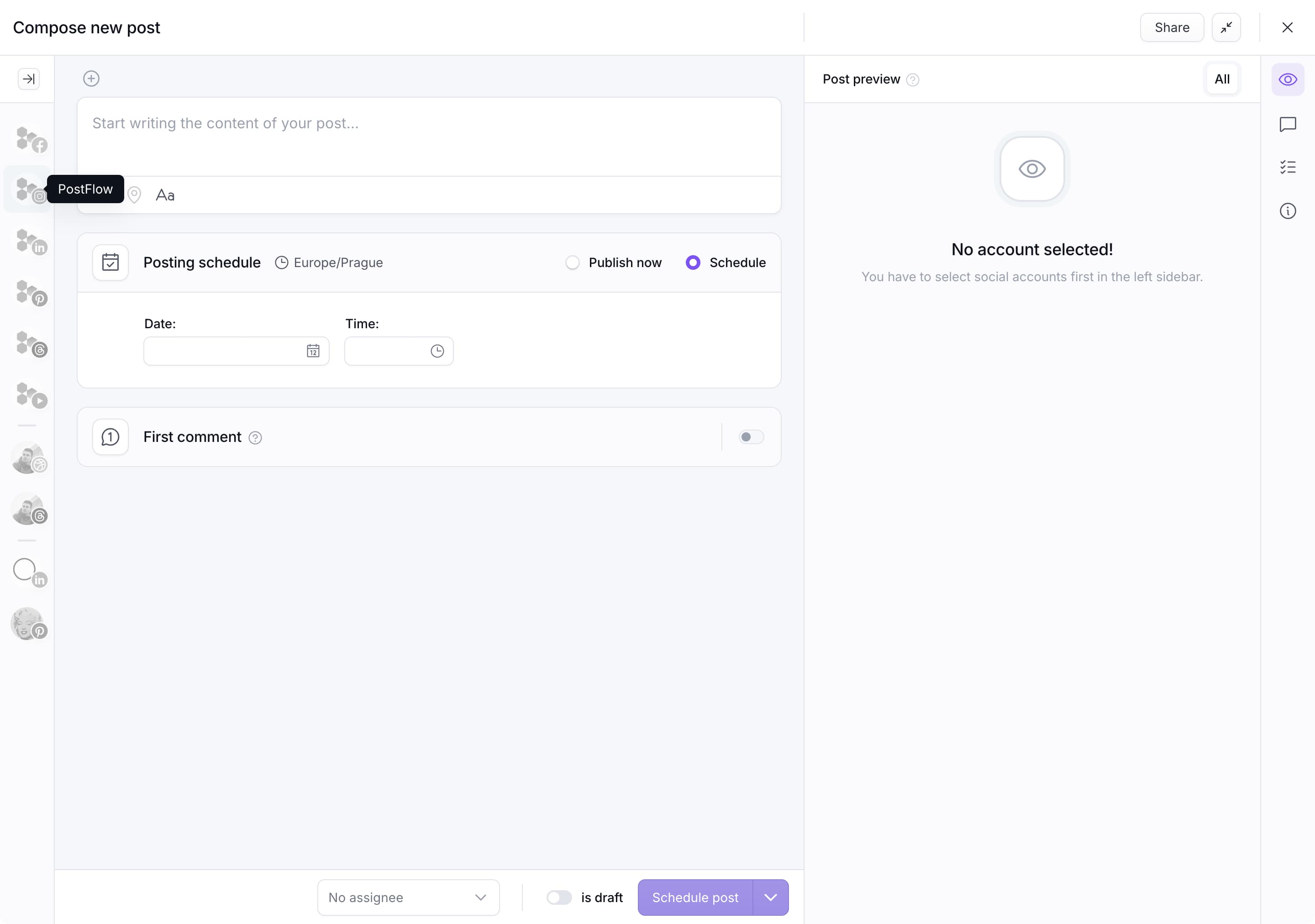
Task: Click the Schedule post button
Action: pyautogui.click(x=695, y=897)
